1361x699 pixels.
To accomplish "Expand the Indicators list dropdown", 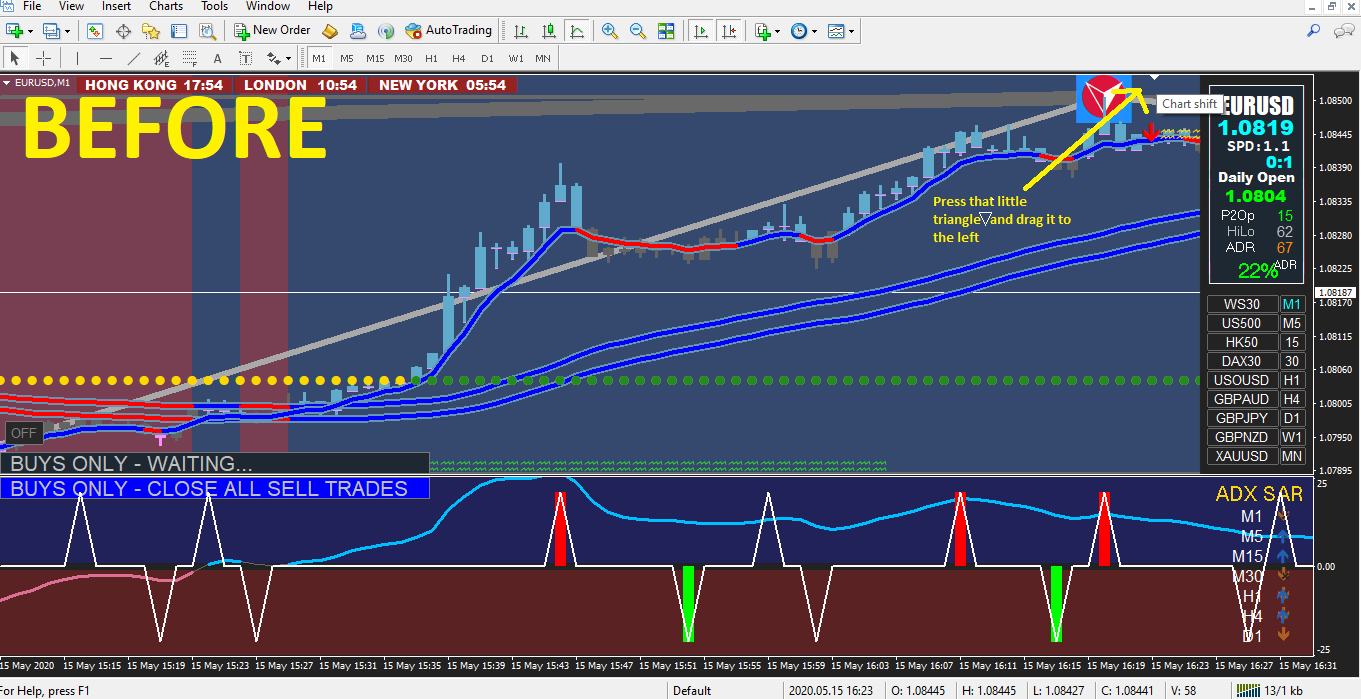I will coord(777,31).
